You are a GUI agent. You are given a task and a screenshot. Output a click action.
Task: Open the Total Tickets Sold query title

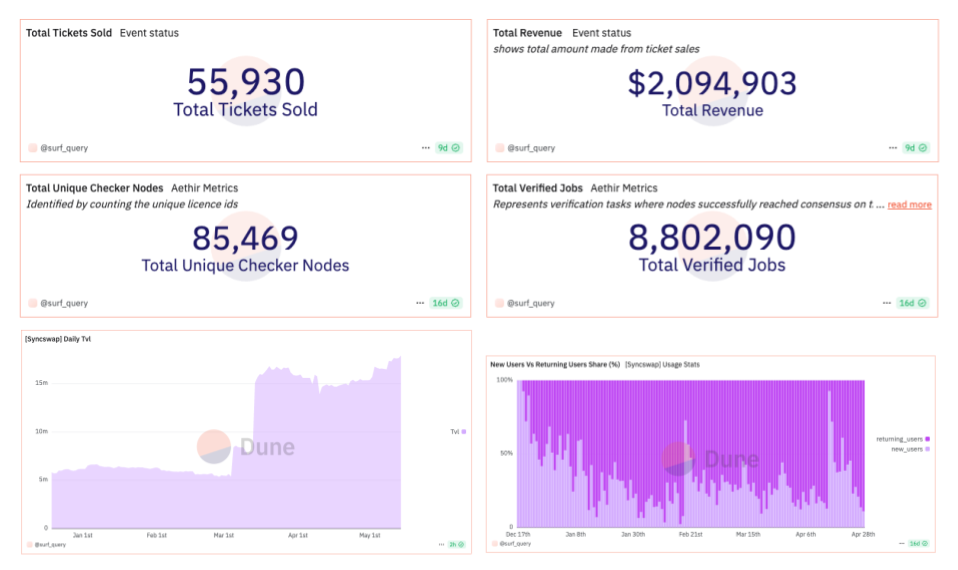pyautogui.click(x=68, y=33)
